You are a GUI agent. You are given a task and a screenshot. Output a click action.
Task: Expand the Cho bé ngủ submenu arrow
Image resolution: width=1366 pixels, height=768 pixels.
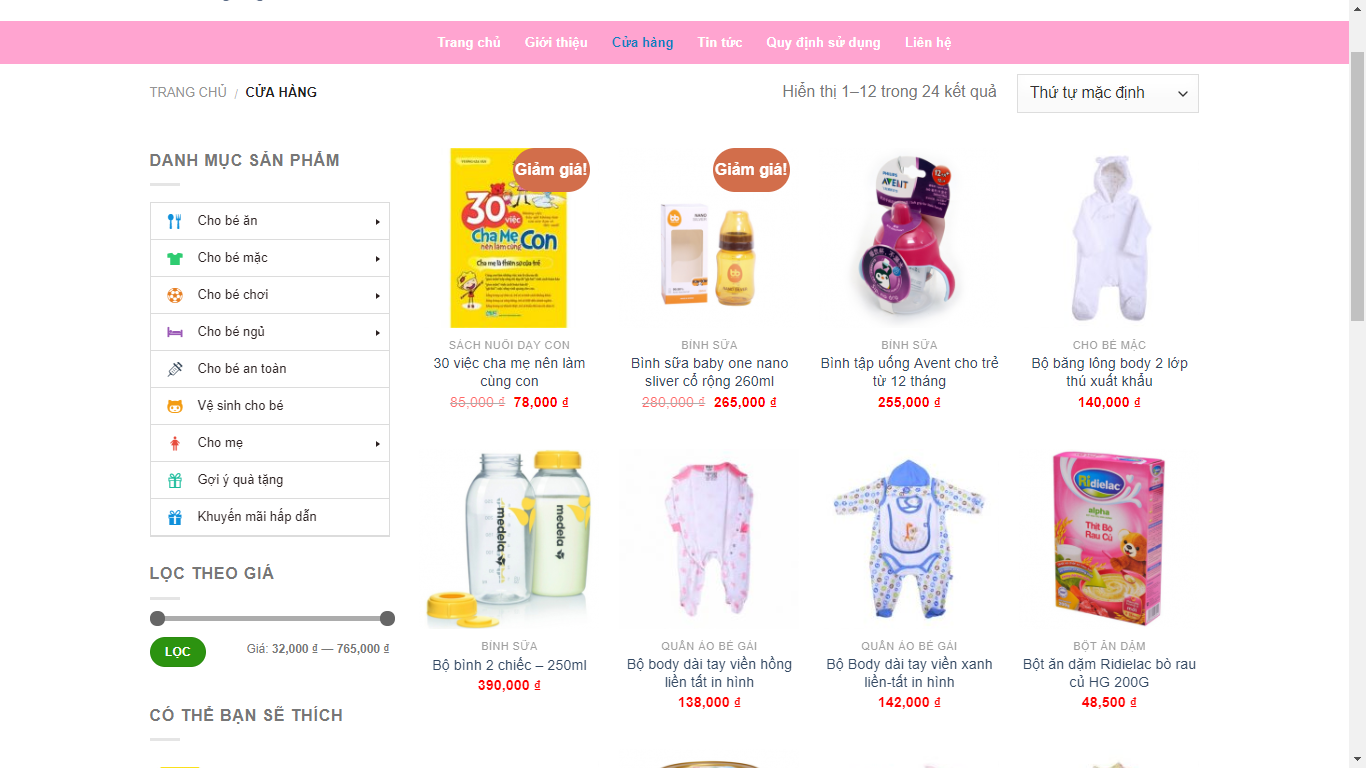[x=377, y=333]
